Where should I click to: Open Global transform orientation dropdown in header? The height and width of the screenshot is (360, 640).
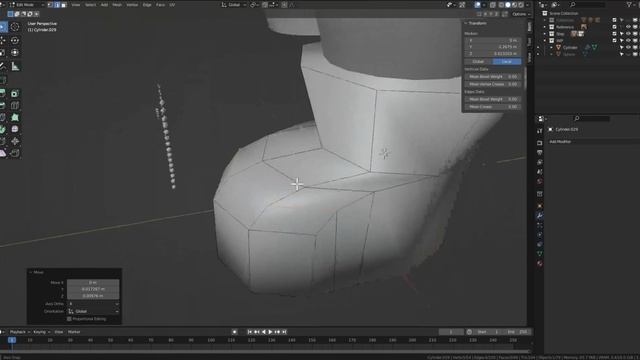pos(234,5)
